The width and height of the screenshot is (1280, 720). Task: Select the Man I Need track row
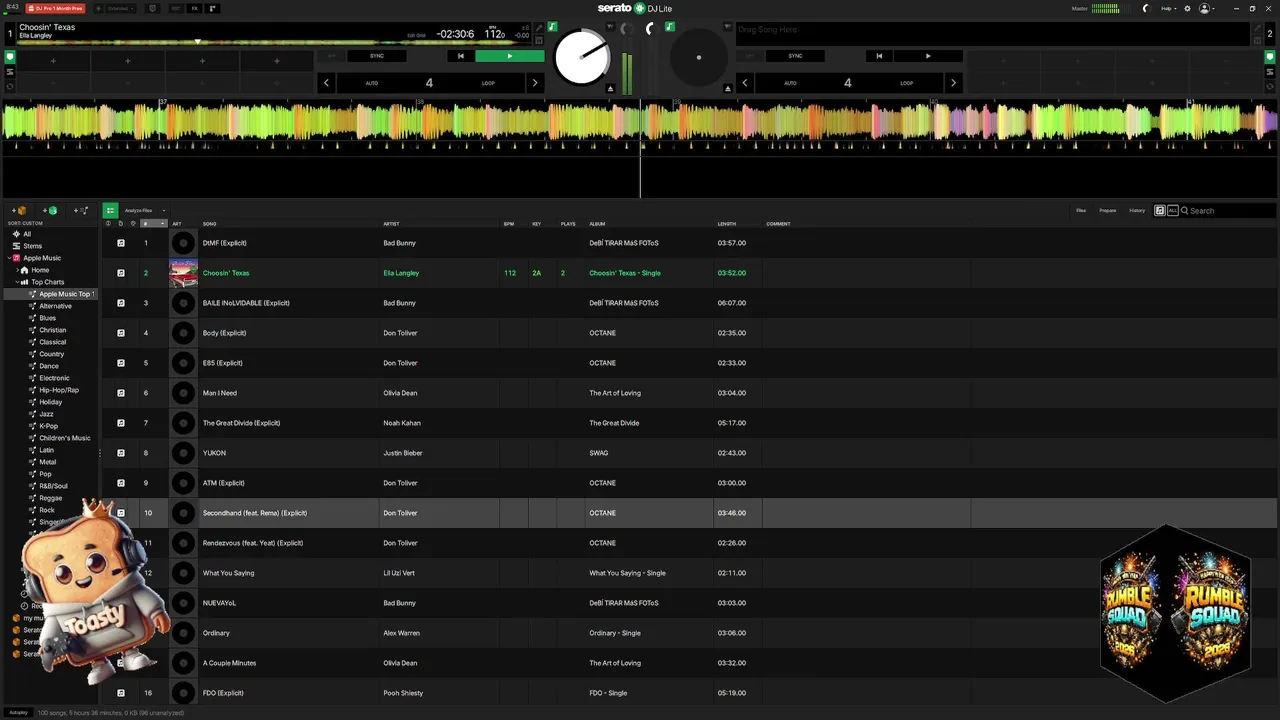click(690, 393)
